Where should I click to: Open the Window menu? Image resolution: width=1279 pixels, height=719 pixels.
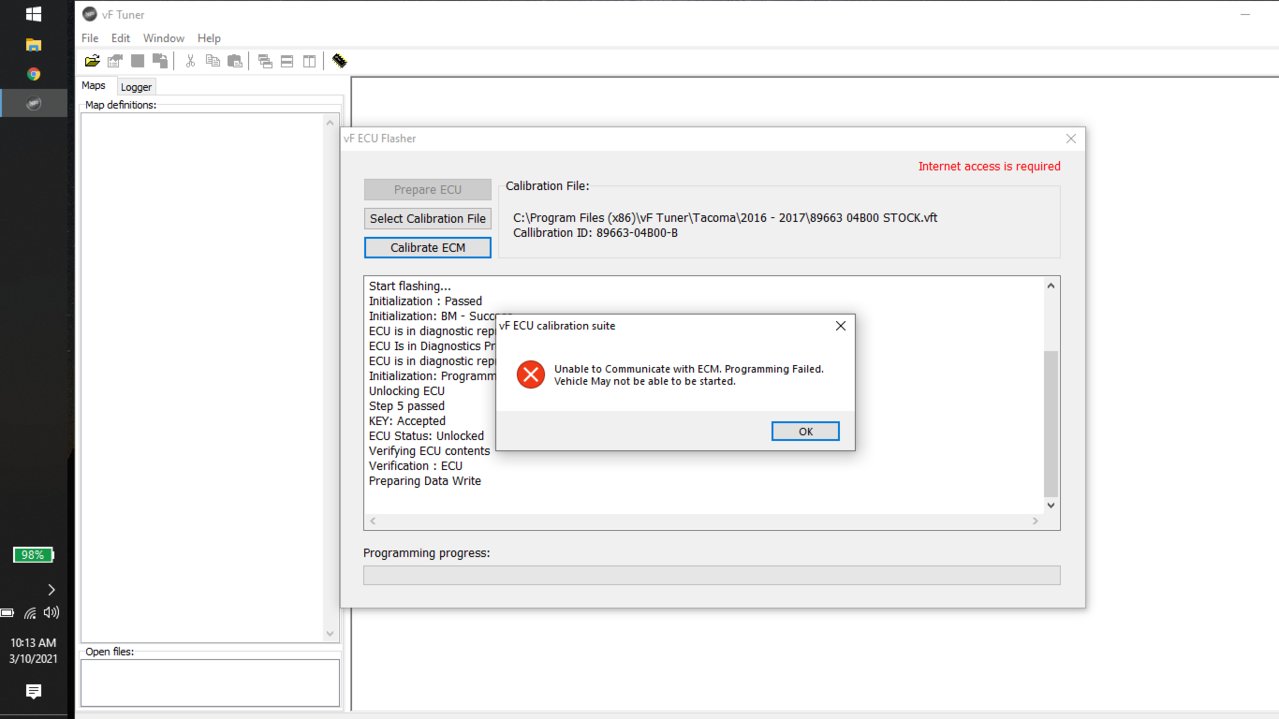[x=164, y=38]
